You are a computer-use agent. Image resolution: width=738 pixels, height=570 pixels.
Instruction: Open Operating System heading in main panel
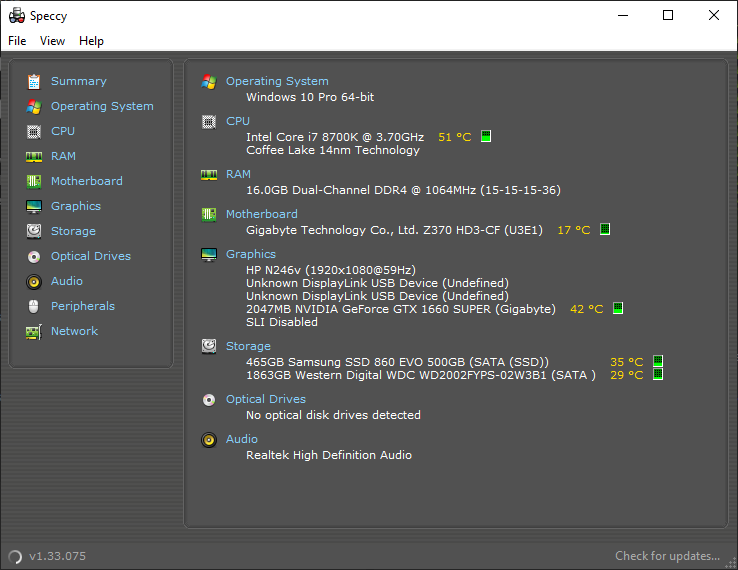[277, 81]
